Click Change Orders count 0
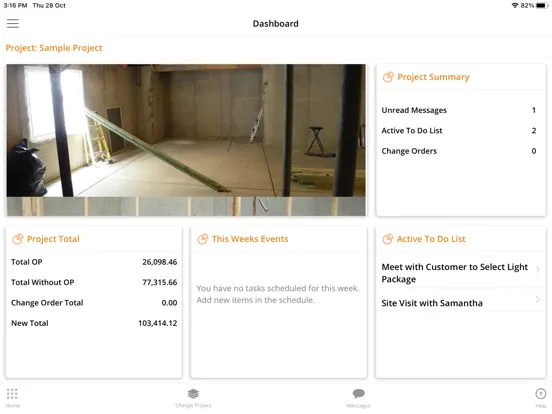 (534, 151)
